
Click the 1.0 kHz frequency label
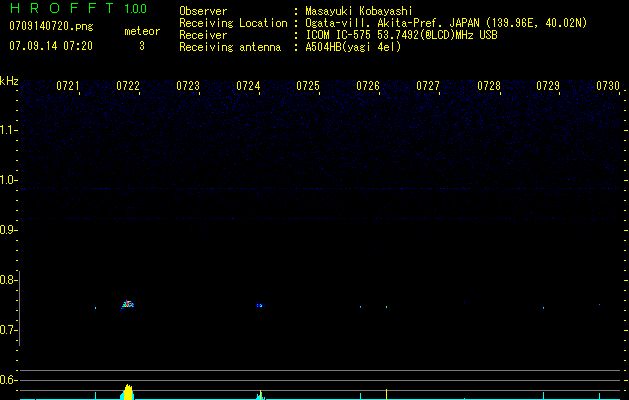click(8, 180)
